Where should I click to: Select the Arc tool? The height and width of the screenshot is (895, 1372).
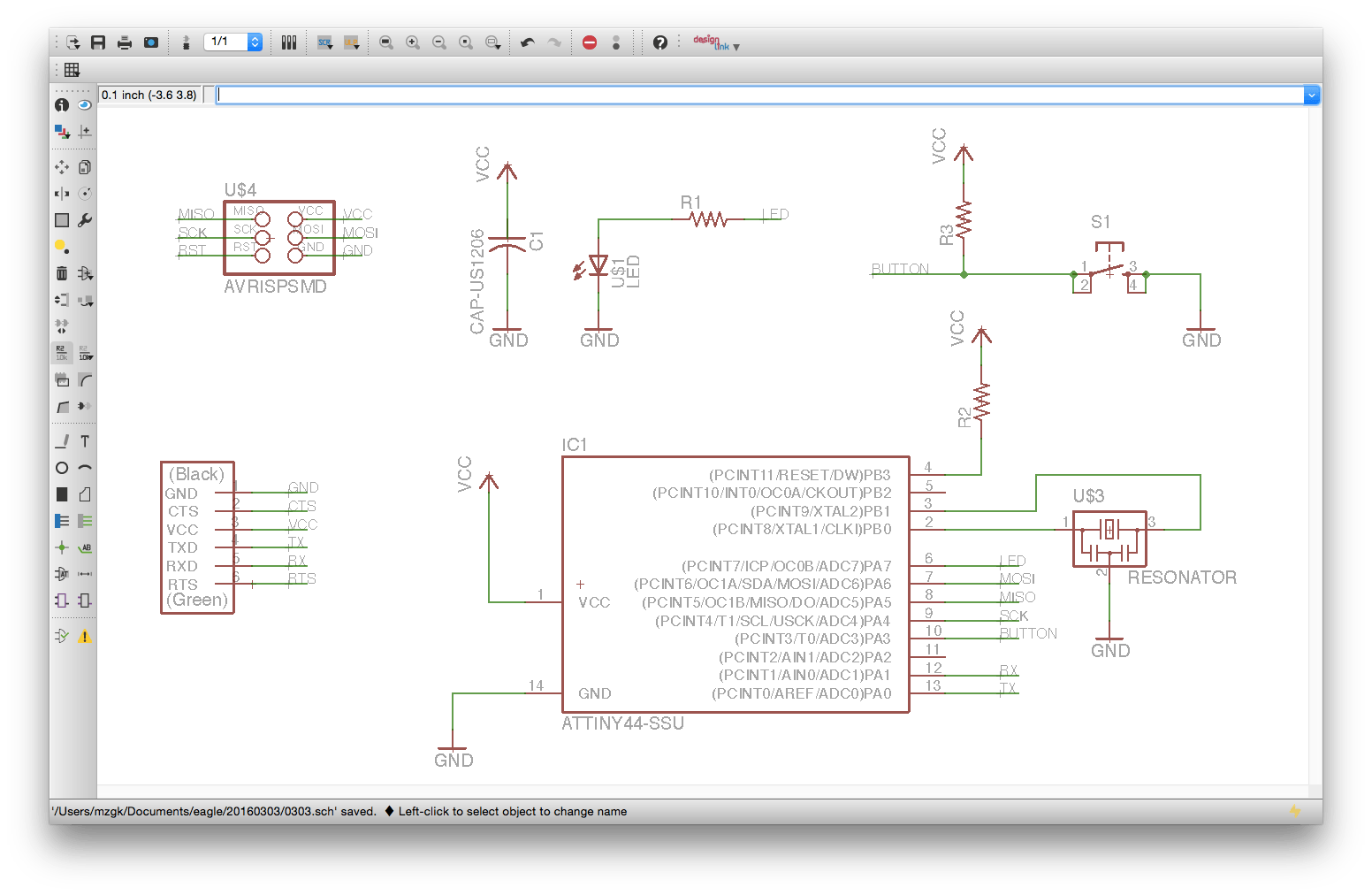pyautogui.click(x=85, y=468)
